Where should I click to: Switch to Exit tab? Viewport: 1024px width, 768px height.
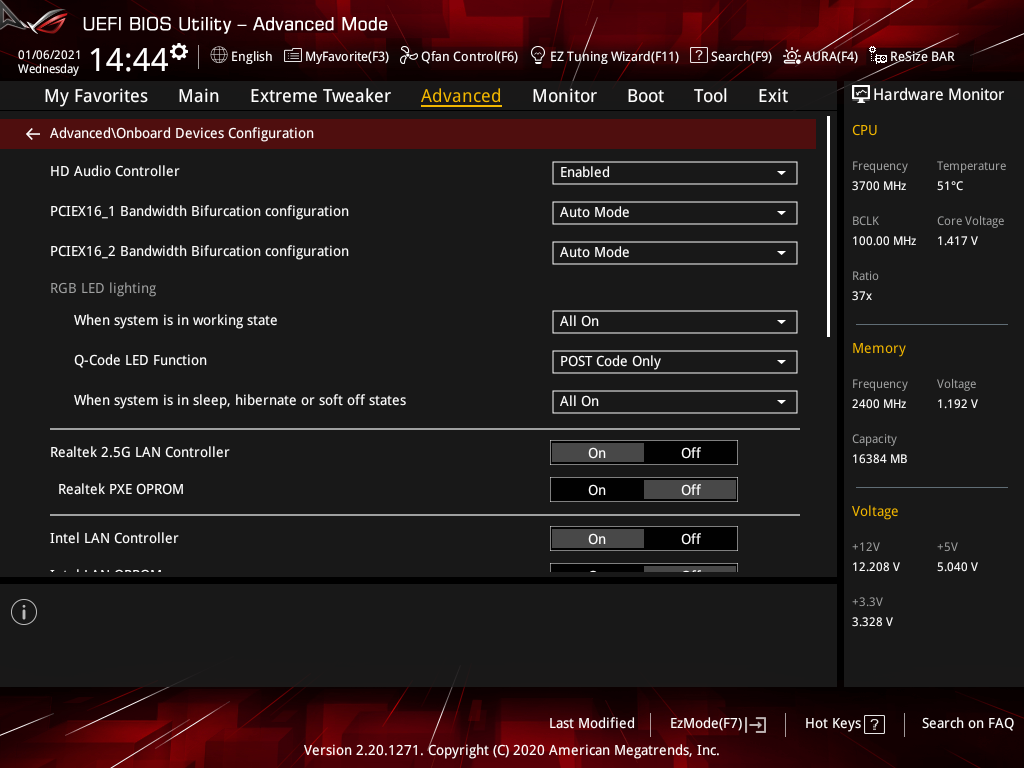(773, 96)
